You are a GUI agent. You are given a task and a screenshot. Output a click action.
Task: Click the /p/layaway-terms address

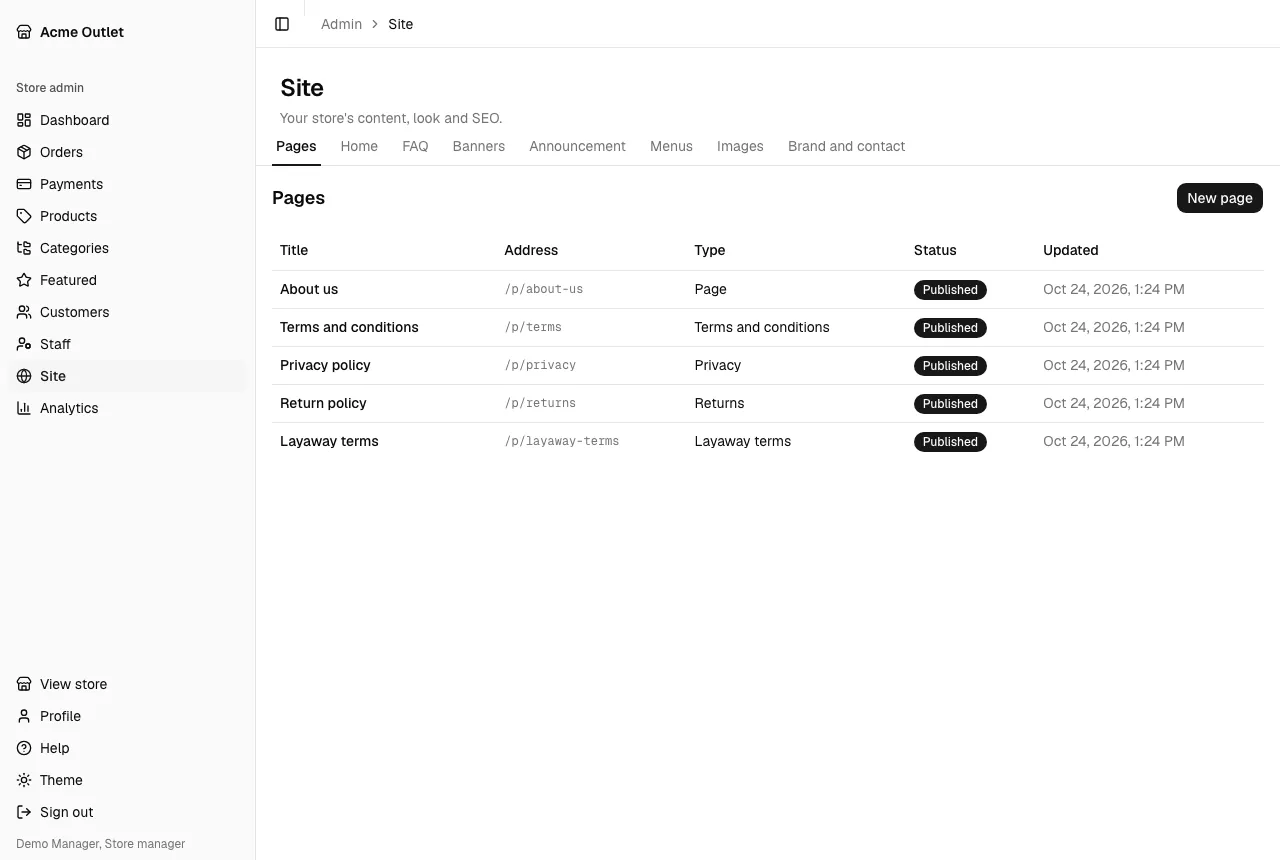tap(562, 441)
